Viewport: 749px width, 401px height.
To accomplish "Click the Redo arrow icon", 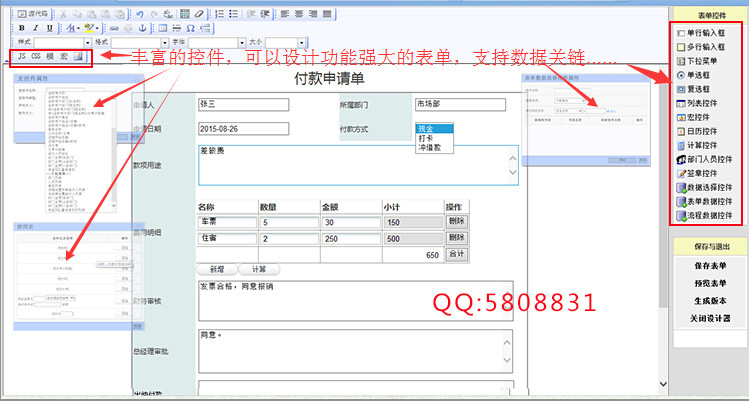I will point(154,14).
